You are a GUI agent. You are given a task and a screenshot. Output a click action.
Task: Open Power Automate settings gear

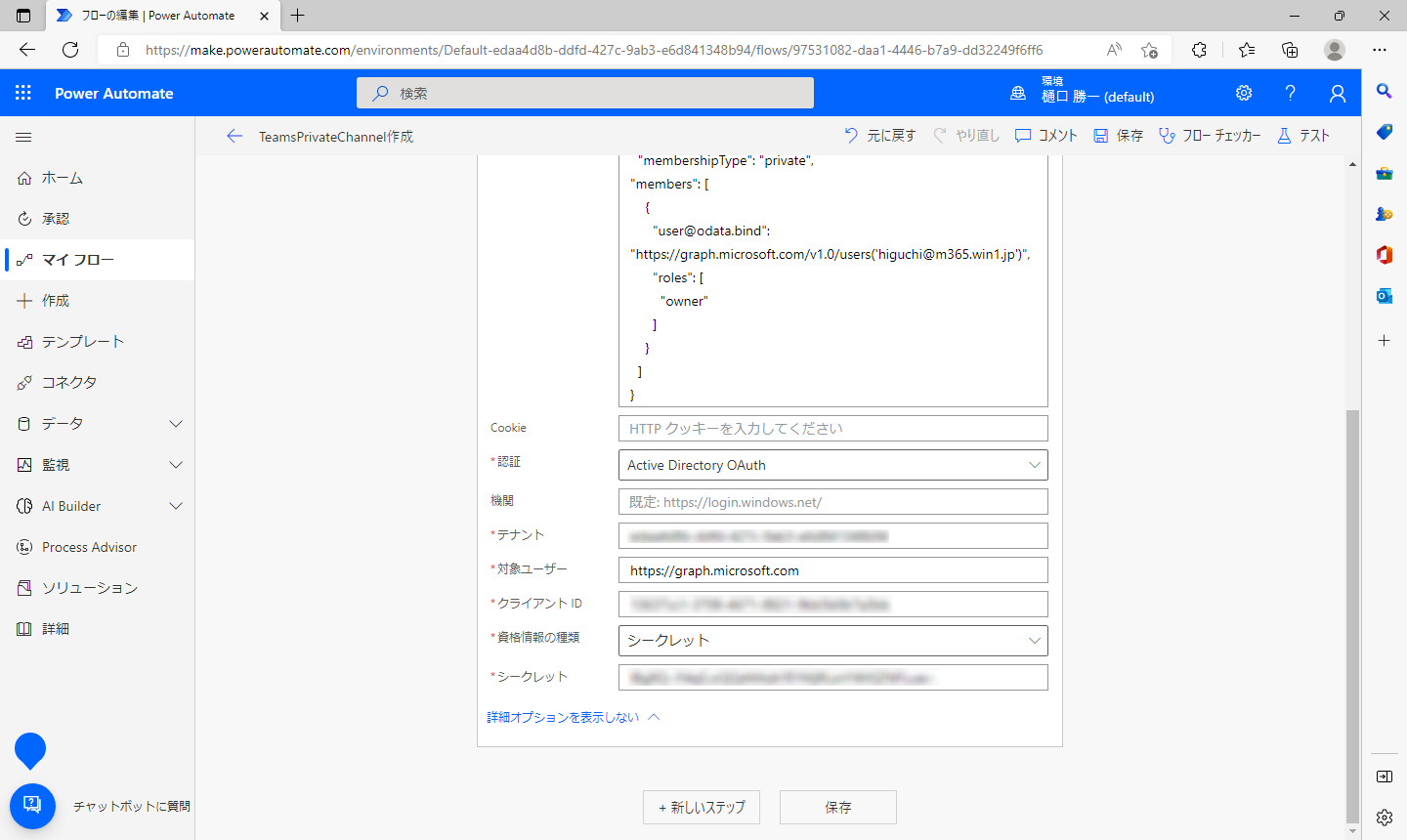(x=1244, y=93)
